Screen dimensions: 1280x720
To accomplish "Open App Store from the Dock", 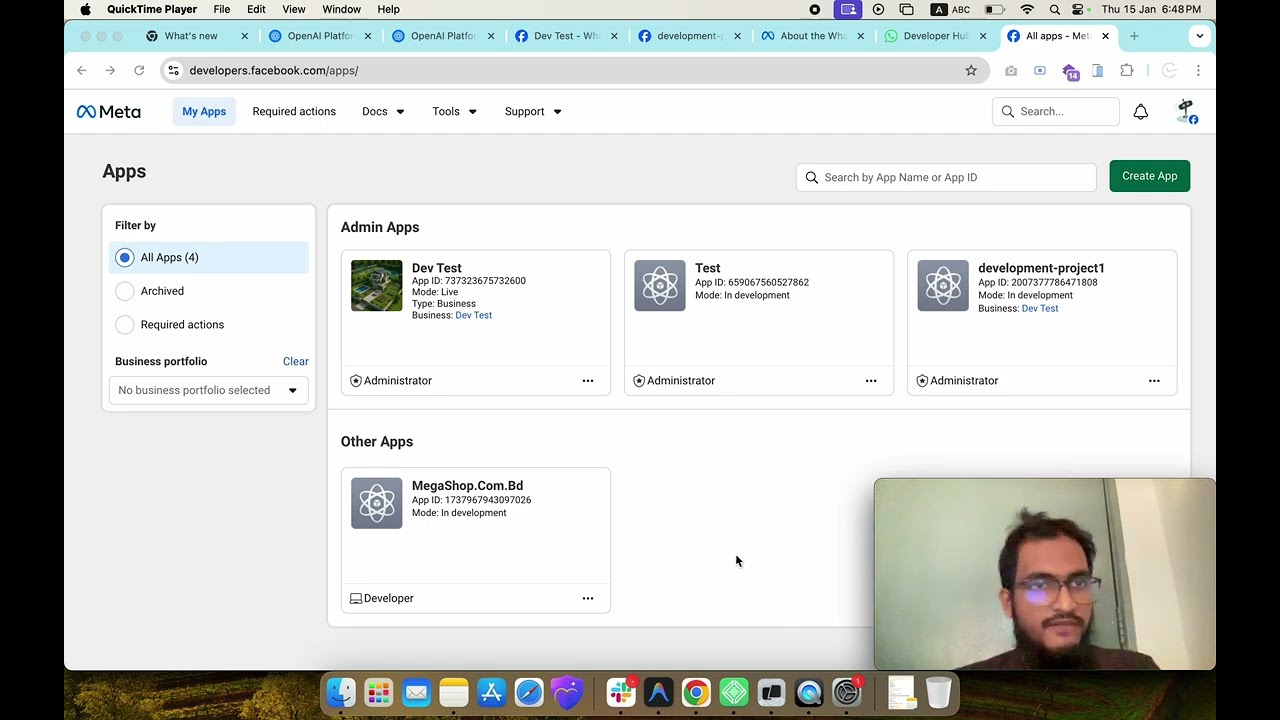I will 491,692.
